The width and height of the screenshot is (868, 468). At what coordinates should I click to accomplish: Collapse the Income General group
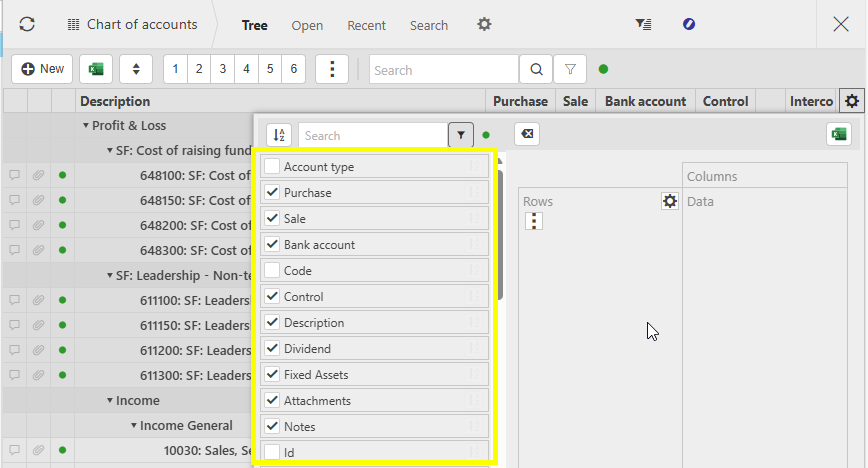[134, 426]
